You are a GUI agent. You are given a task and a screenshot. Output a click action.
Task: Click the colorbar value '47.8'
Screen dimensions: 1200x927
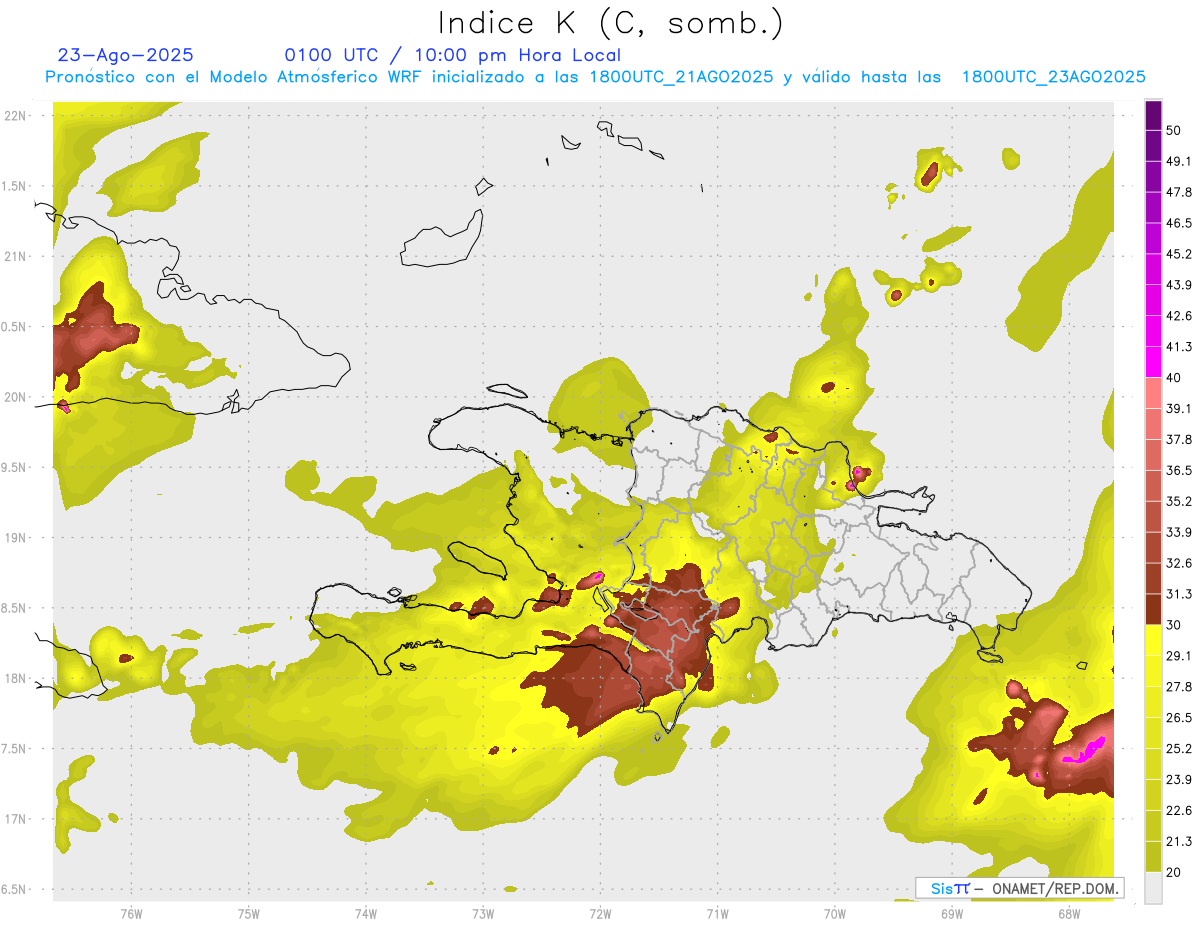coord(1178,192)
